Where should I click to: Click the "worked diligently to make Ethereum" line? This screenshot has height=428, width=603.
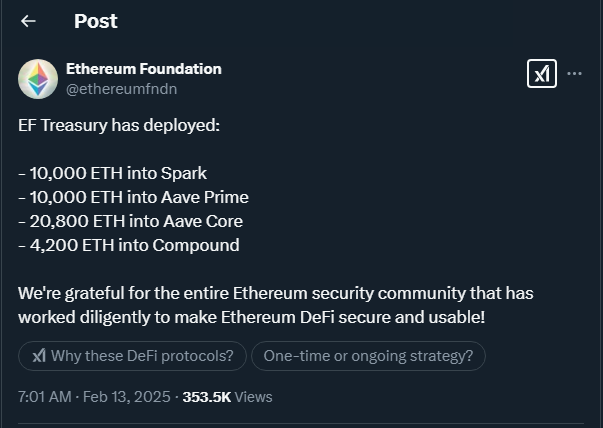251,317
